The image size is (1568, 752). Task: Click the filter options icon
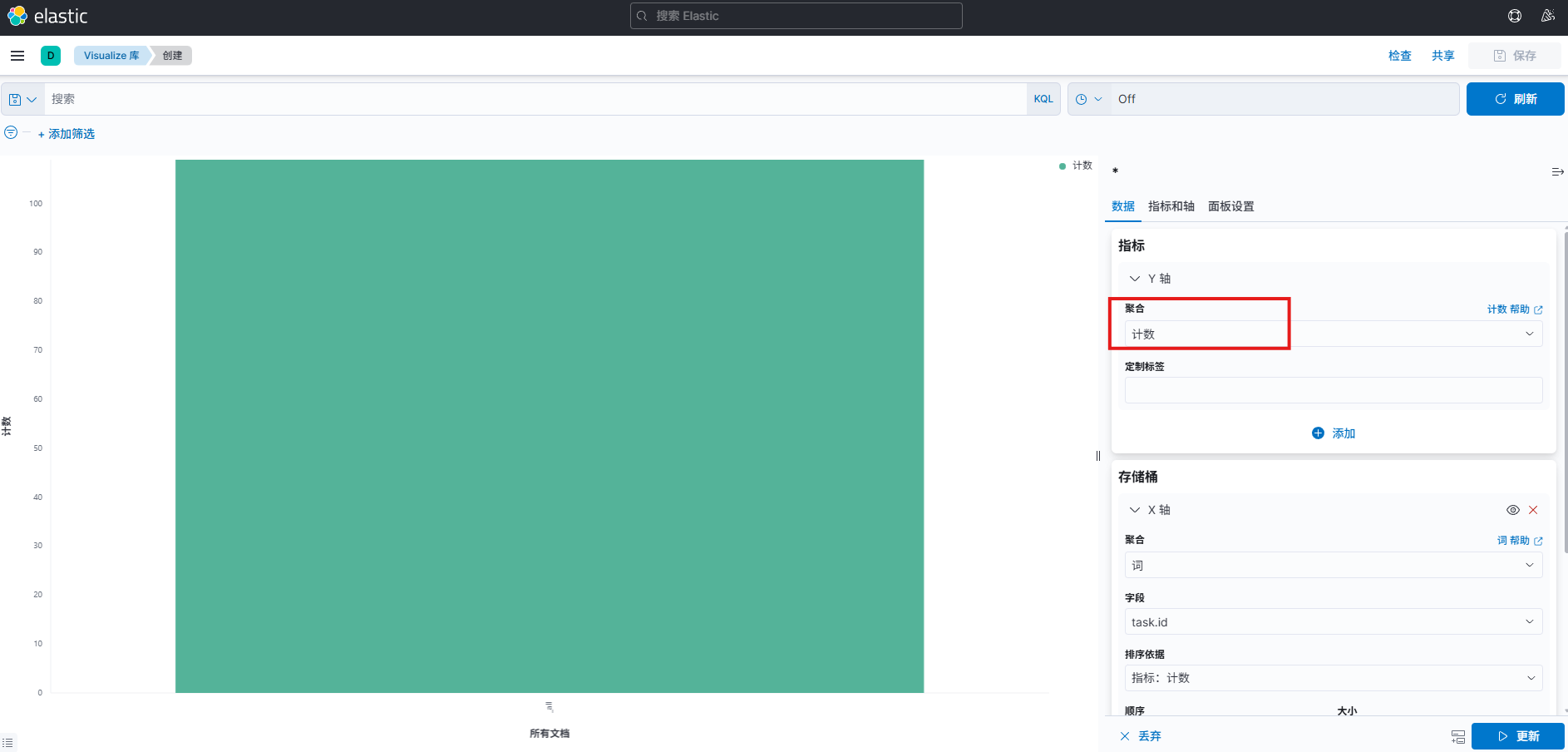11,133
